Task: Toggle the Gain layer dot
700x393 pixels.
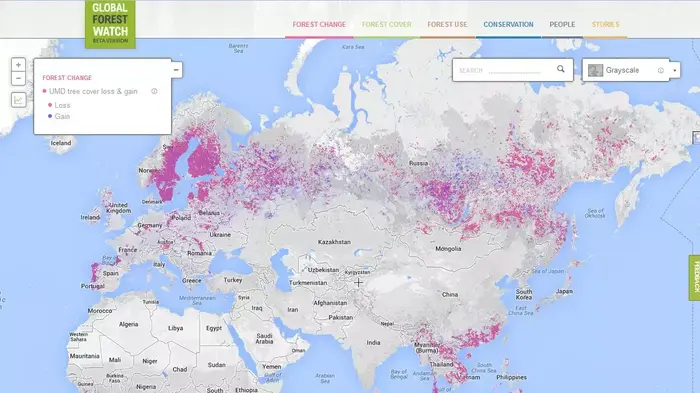Action: click(x=50, y=116)
